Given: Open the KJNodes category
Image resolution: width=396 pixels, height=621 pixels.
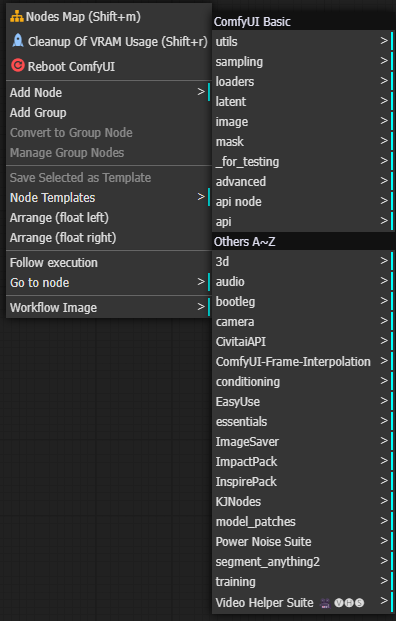Looking at the screenshot, I should (x=303, y=502).
